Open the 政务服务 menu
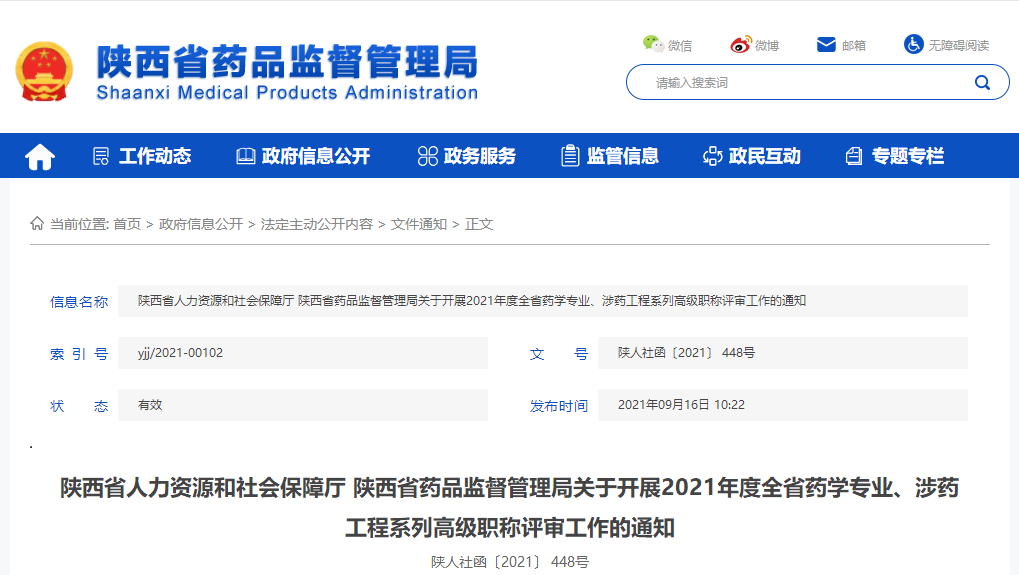This screenshot has height=575, width=1019. 467,156
